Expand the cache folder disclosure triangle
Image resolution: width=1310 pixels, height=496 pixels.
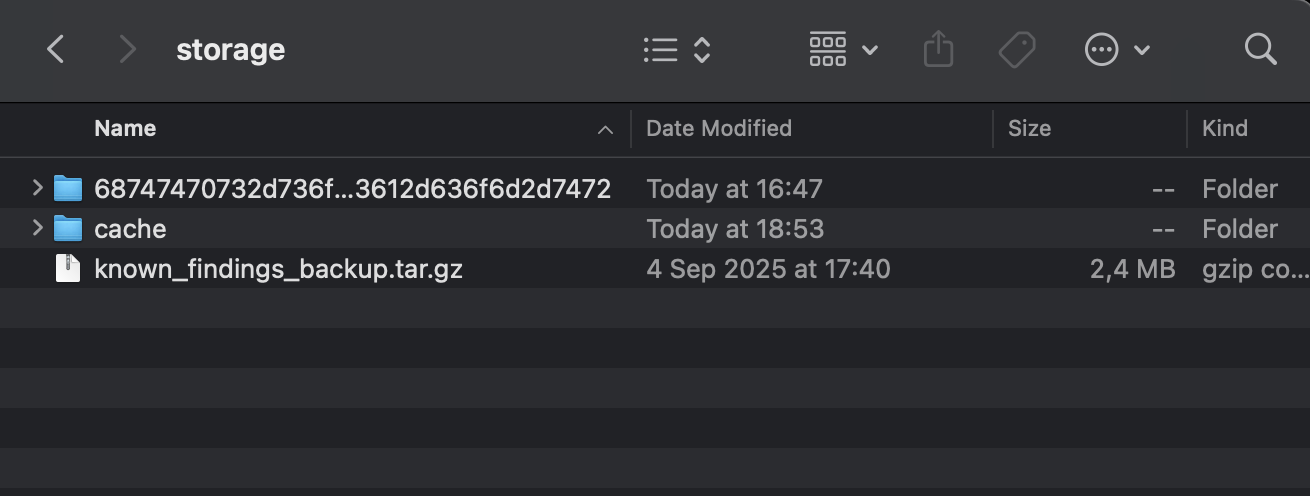pyautogui.click(x=38, y=228)
